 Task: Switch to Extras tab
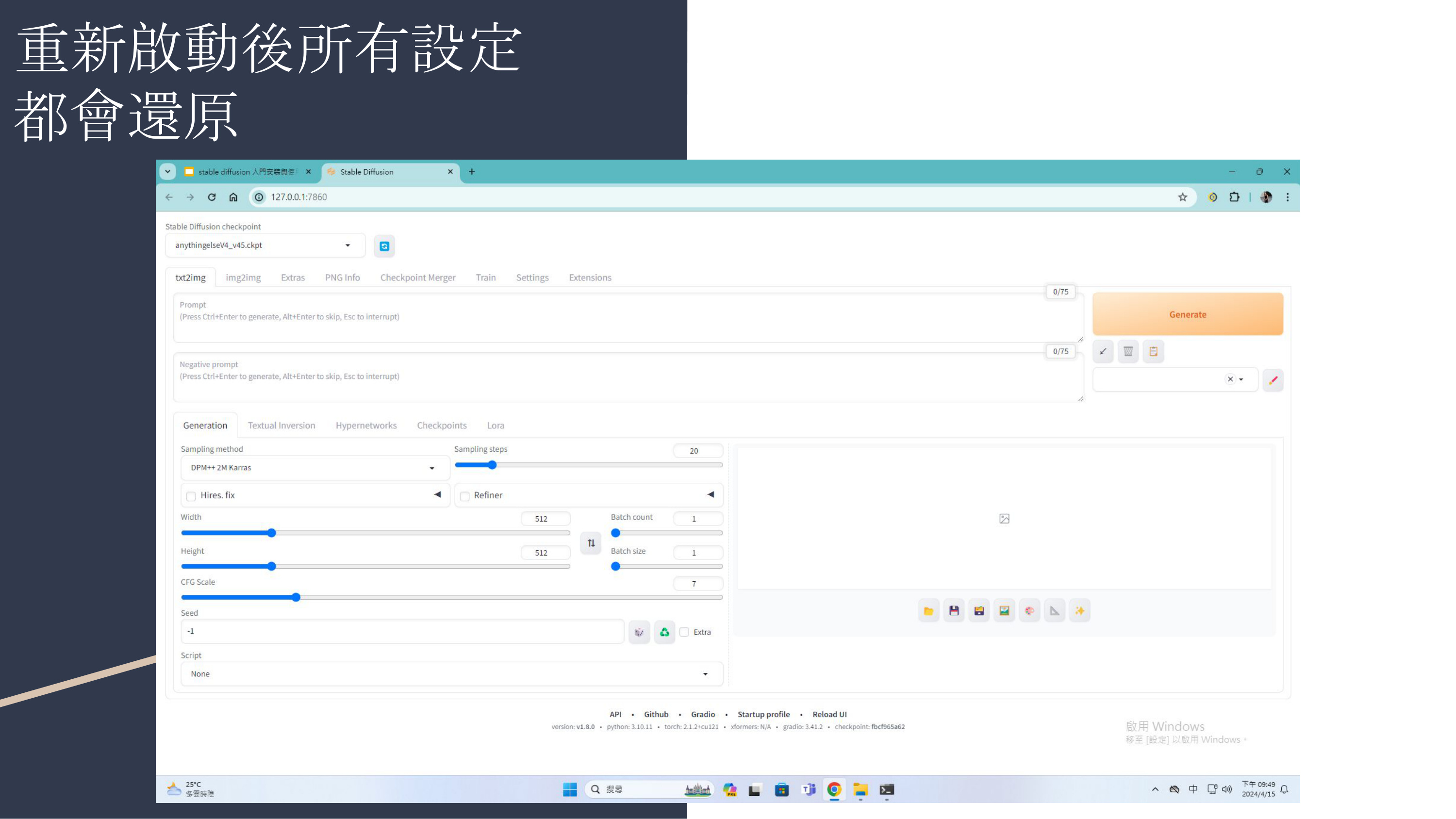(x=293, y=278)
